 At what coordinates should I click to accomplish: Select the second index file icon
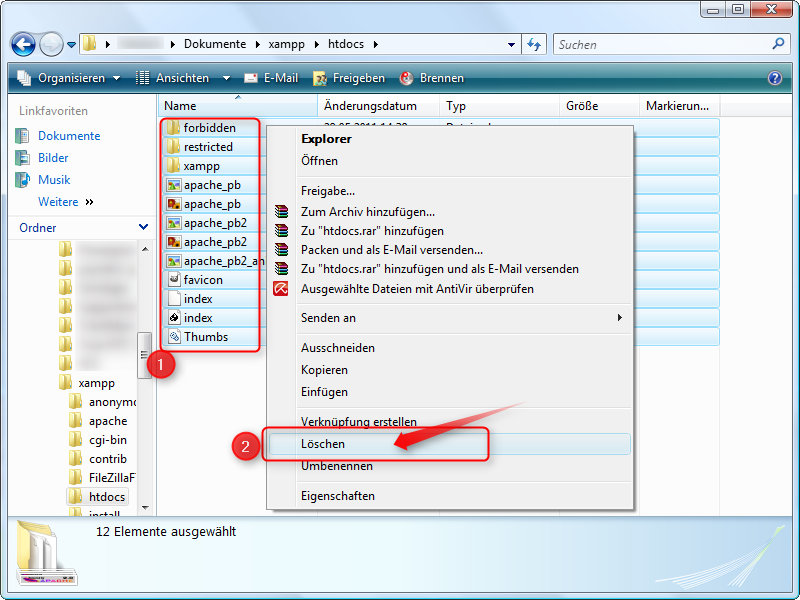174,317
